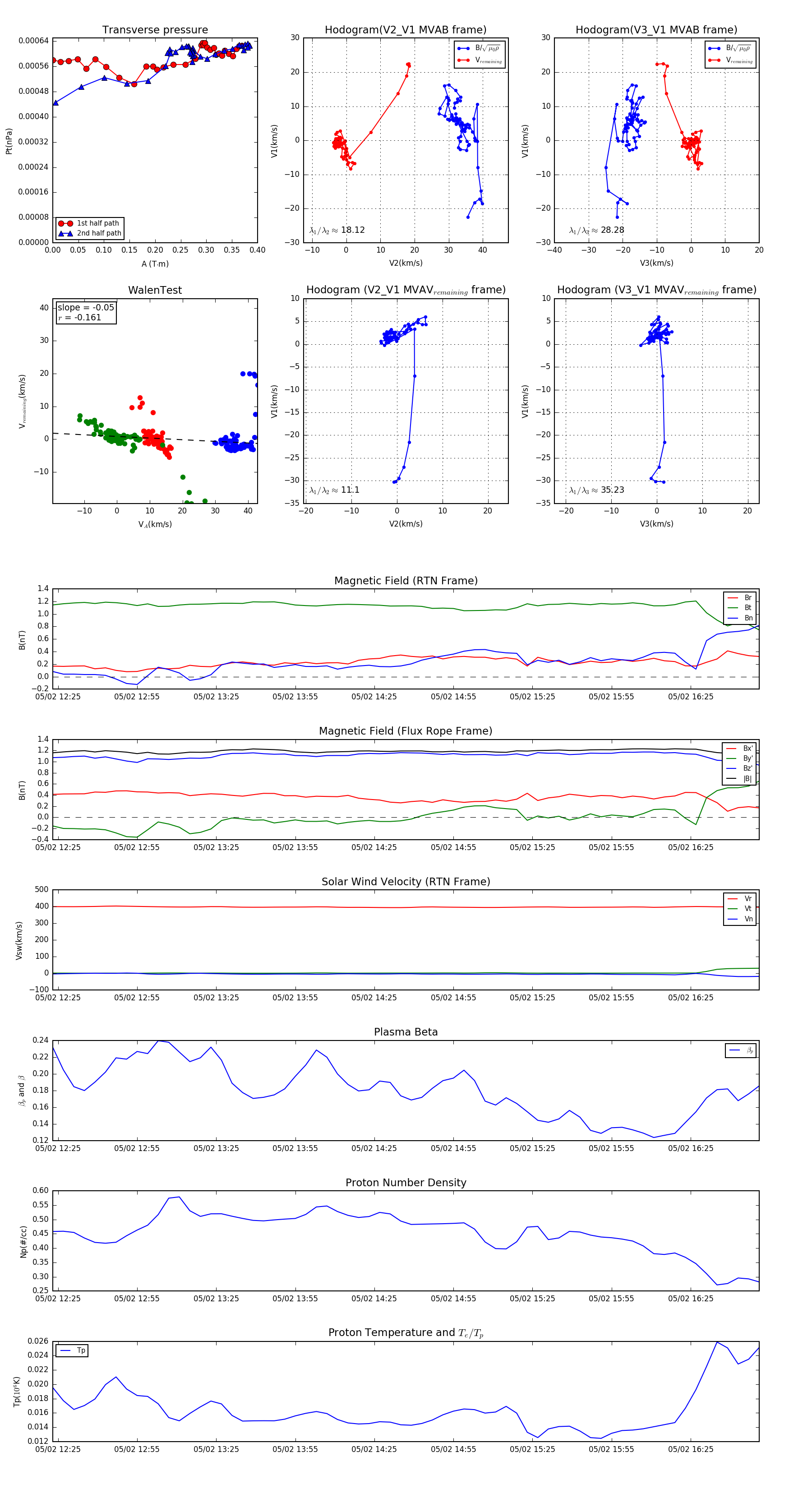Click the "500" tick on Solar Wind Velocity plot
The image size is (812, 1489).
pyautogui.click(x=42, y=890)
